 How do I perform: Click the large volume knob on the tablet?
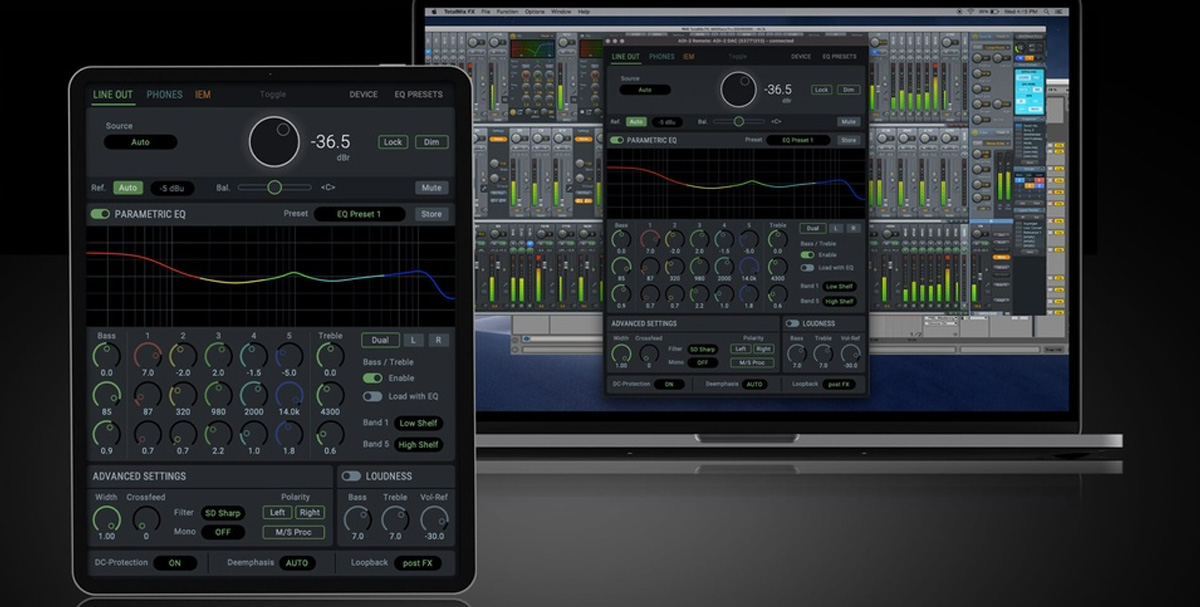tap(274, 142)
